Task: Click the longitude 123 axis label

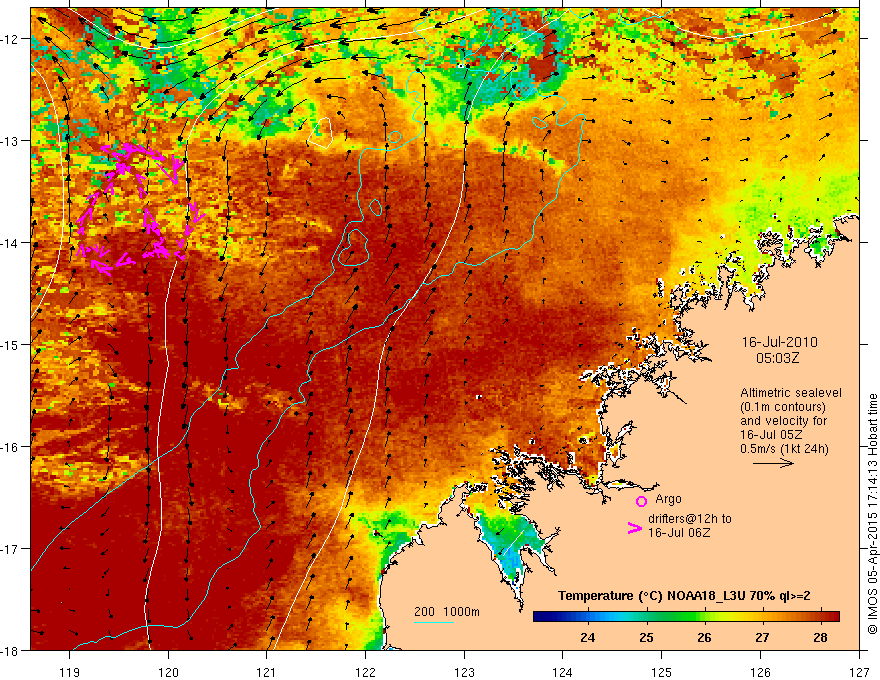Action: 464,673
